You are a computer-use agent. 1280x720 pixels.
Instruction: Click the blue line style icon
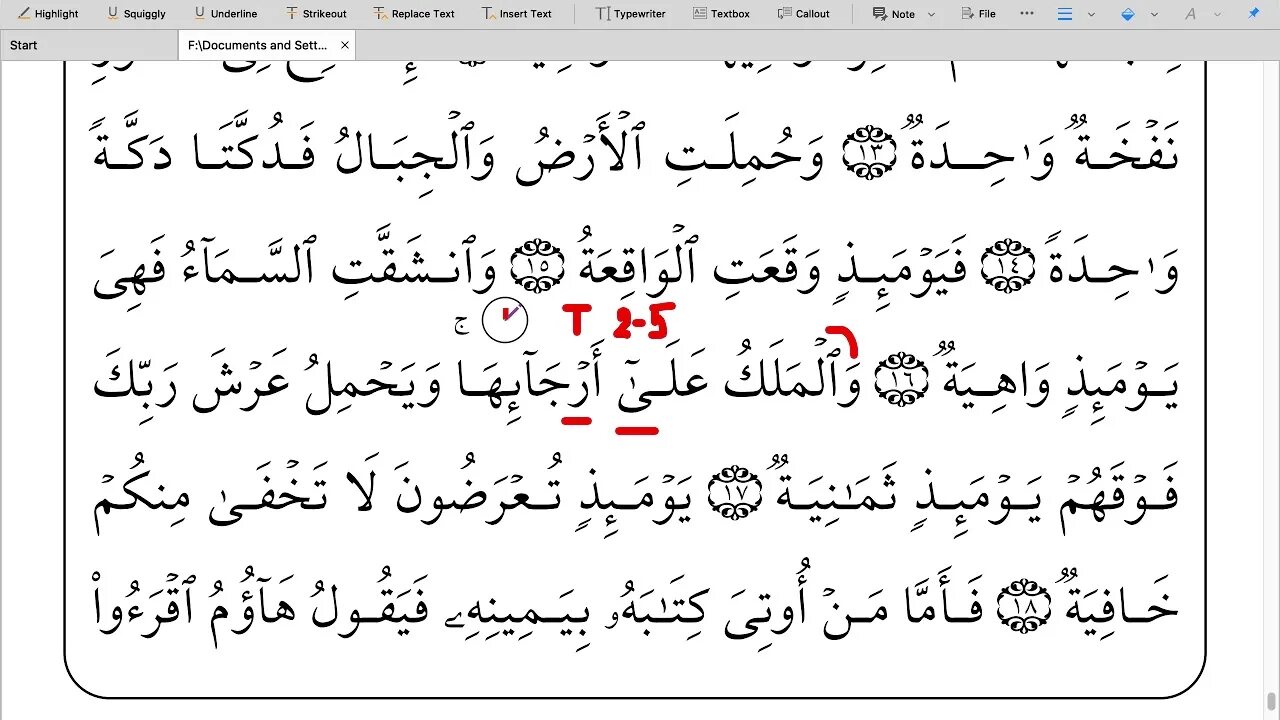tap(1065, 14)
